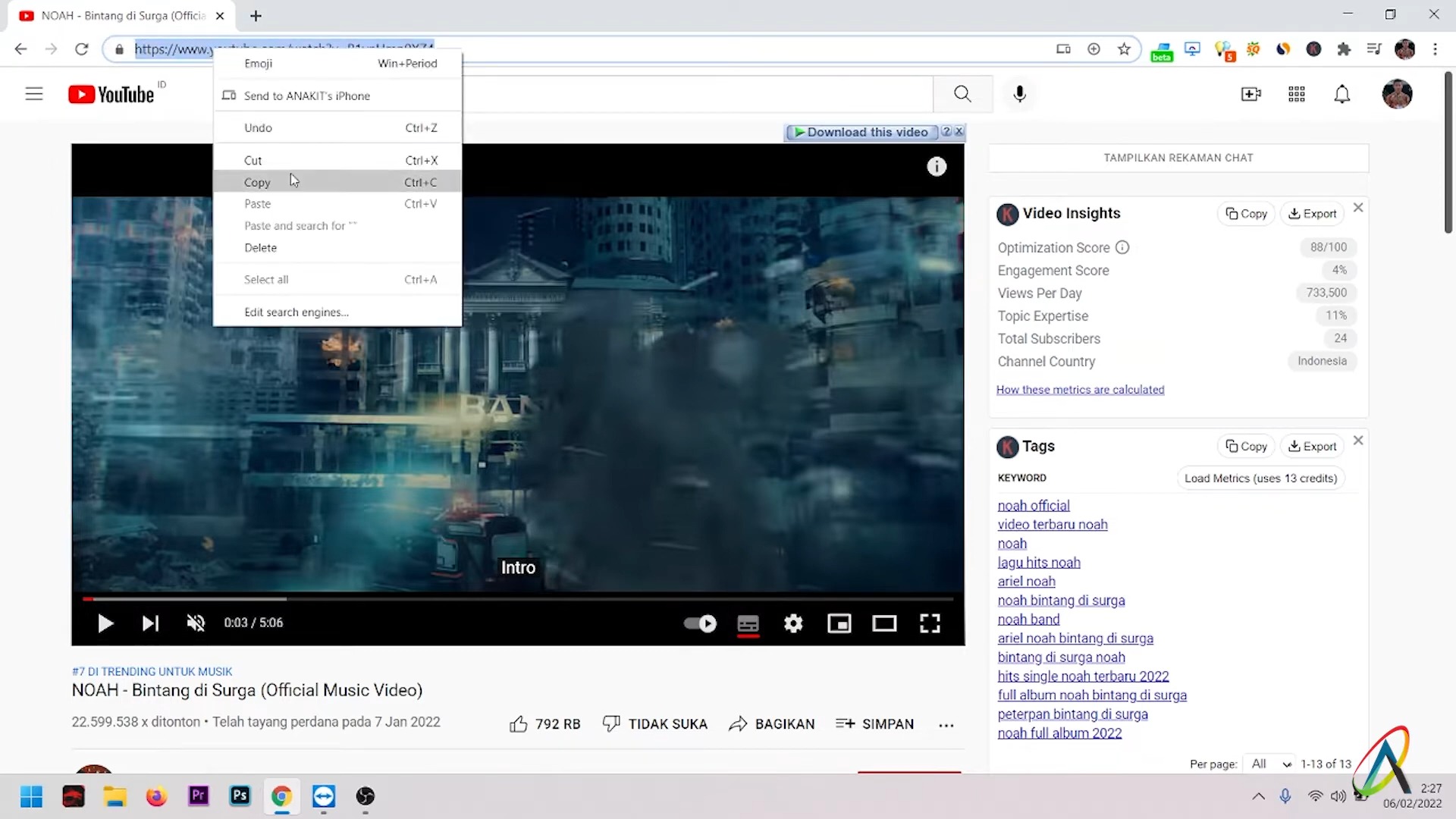Open Photoshop from the taskbar

[x=240, y=796]
